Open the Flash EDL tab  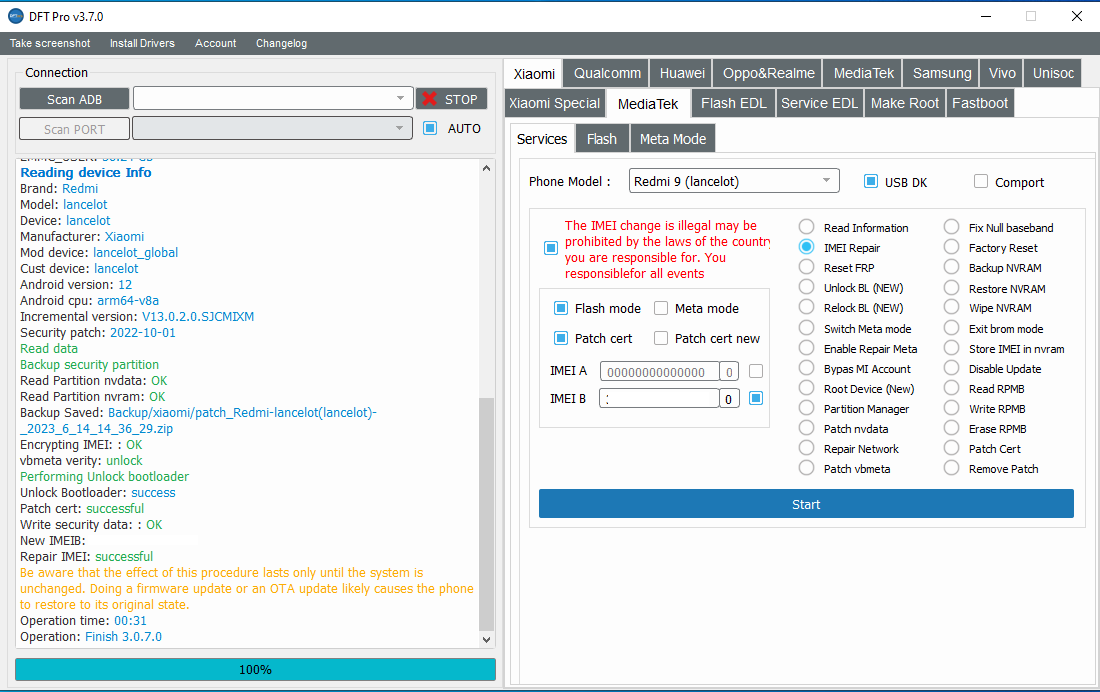click(x=734, y=103)
